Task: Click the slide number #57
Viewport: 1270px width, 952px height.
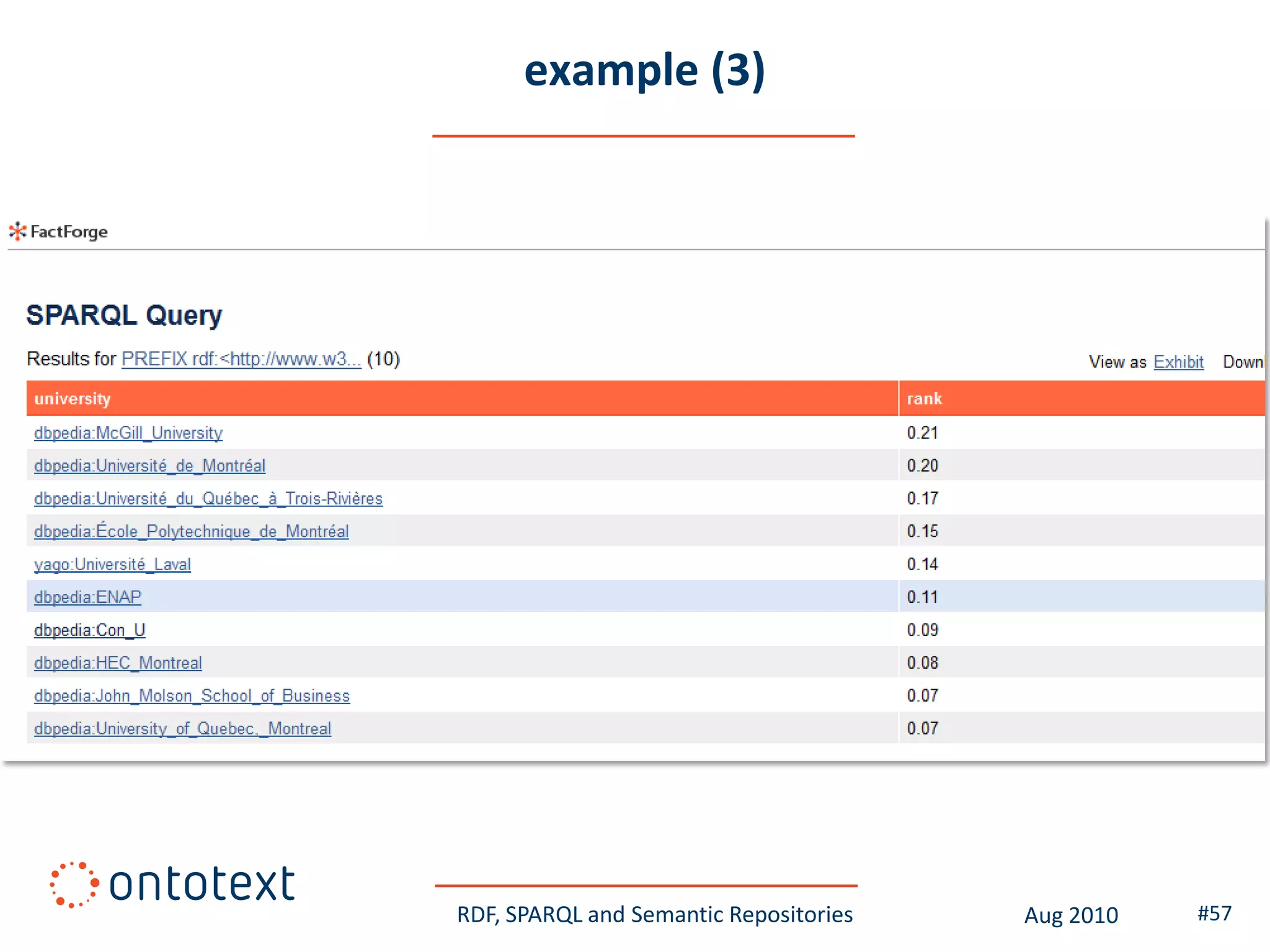Action: 1214,913
